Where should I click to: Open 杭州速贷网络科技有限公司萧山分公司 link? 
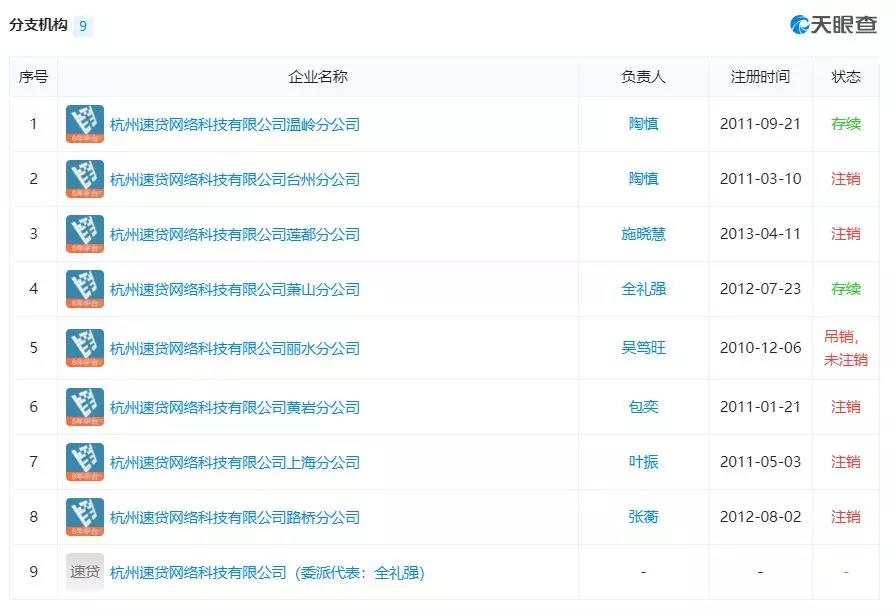(235, 289)
